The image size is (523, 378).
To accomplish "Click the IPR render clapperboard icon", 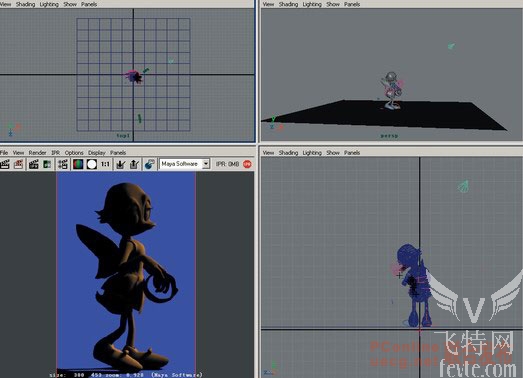I will (x=33, y=164).
